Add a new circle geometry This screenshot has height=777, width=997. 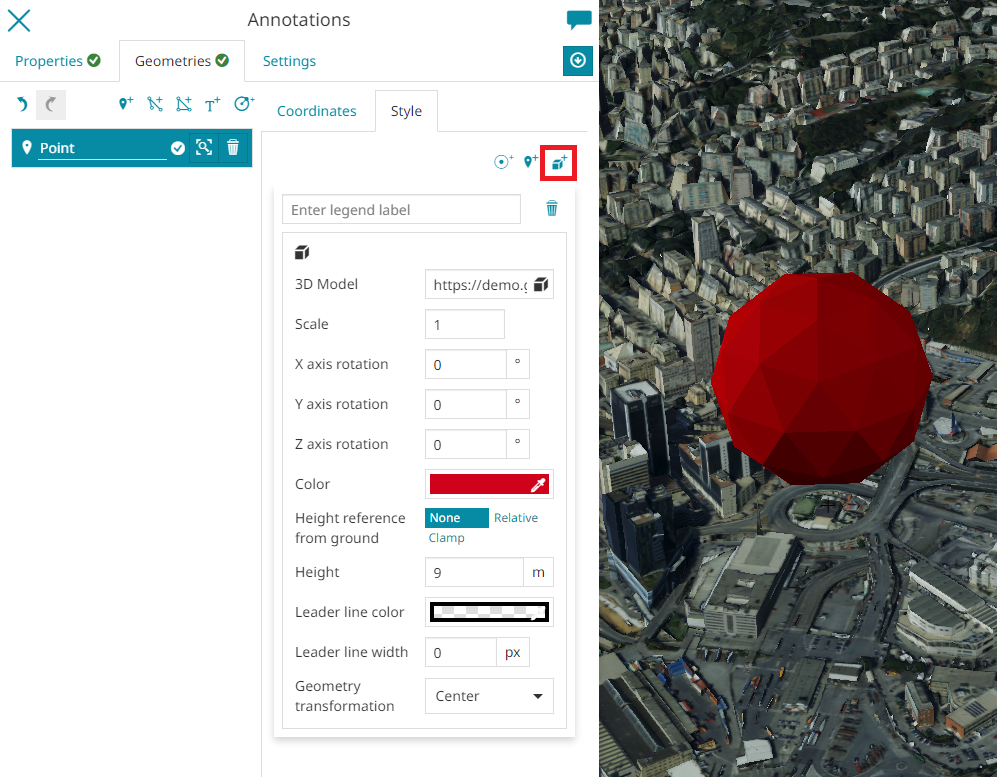[243, 104]
